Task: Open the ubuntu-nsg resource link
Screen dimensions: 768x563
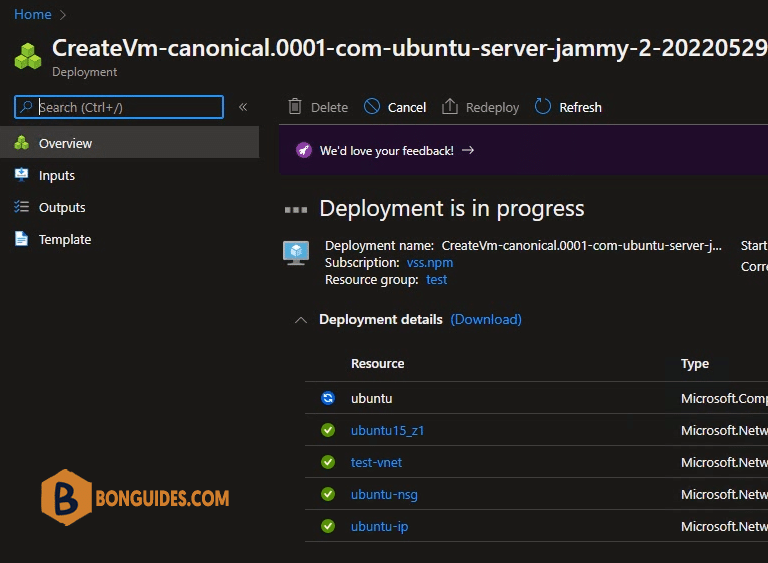Action: pyautogui.click(x=384, y=494)
